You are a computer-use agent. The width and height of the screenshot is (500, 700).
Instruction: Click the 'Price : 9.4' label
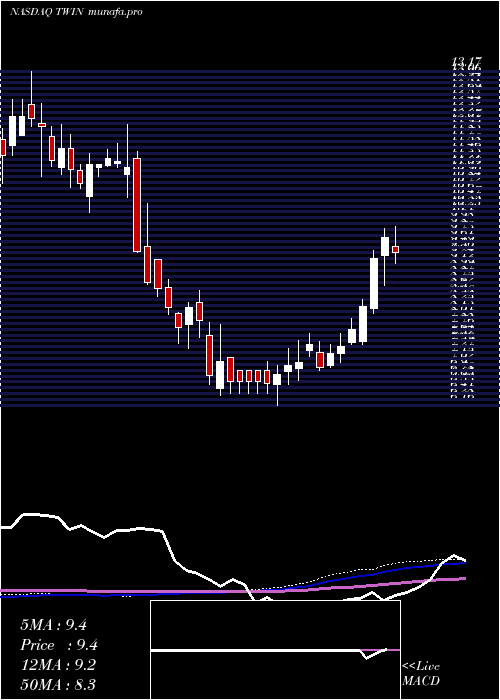pos(59,645)
